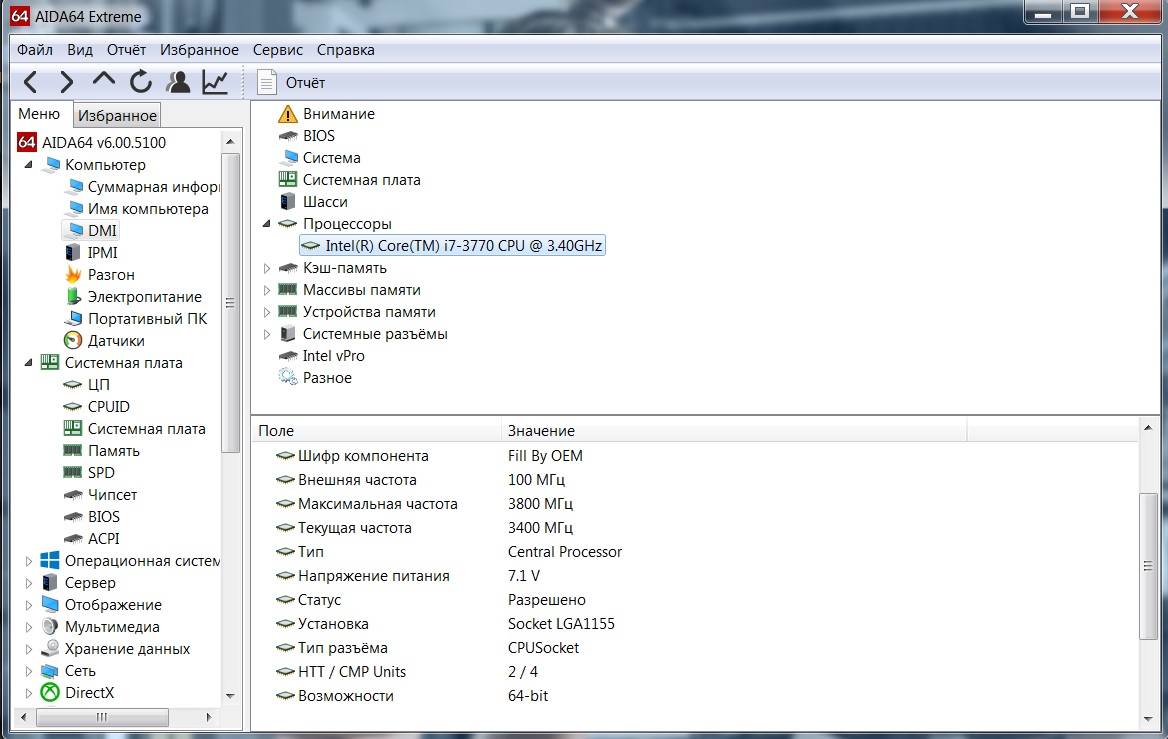Screen dimensions: 1168x739
Task: Click the Разное gears icon
Action: click(288, 378)
